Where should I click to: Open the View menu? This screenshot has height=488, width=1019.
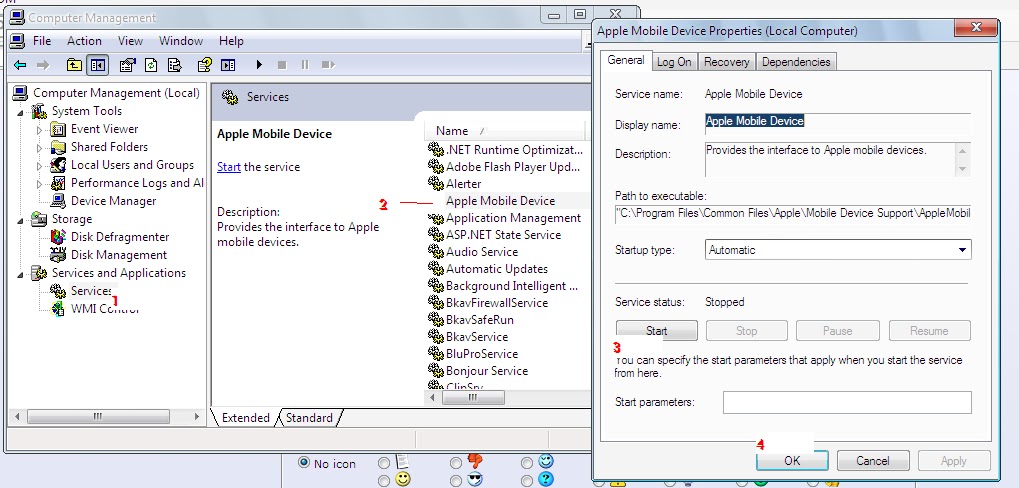130,41
